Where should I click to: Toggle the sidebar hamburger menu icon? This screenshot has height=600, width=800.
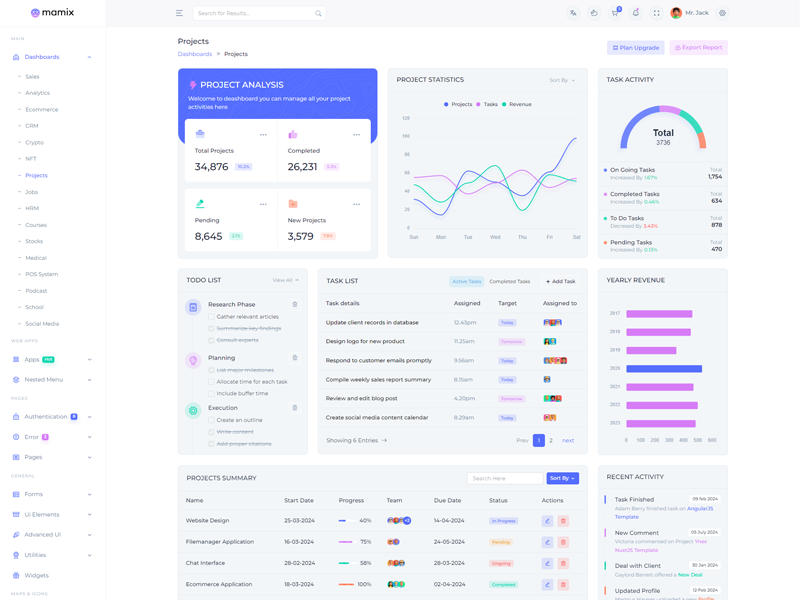(179, 13)
